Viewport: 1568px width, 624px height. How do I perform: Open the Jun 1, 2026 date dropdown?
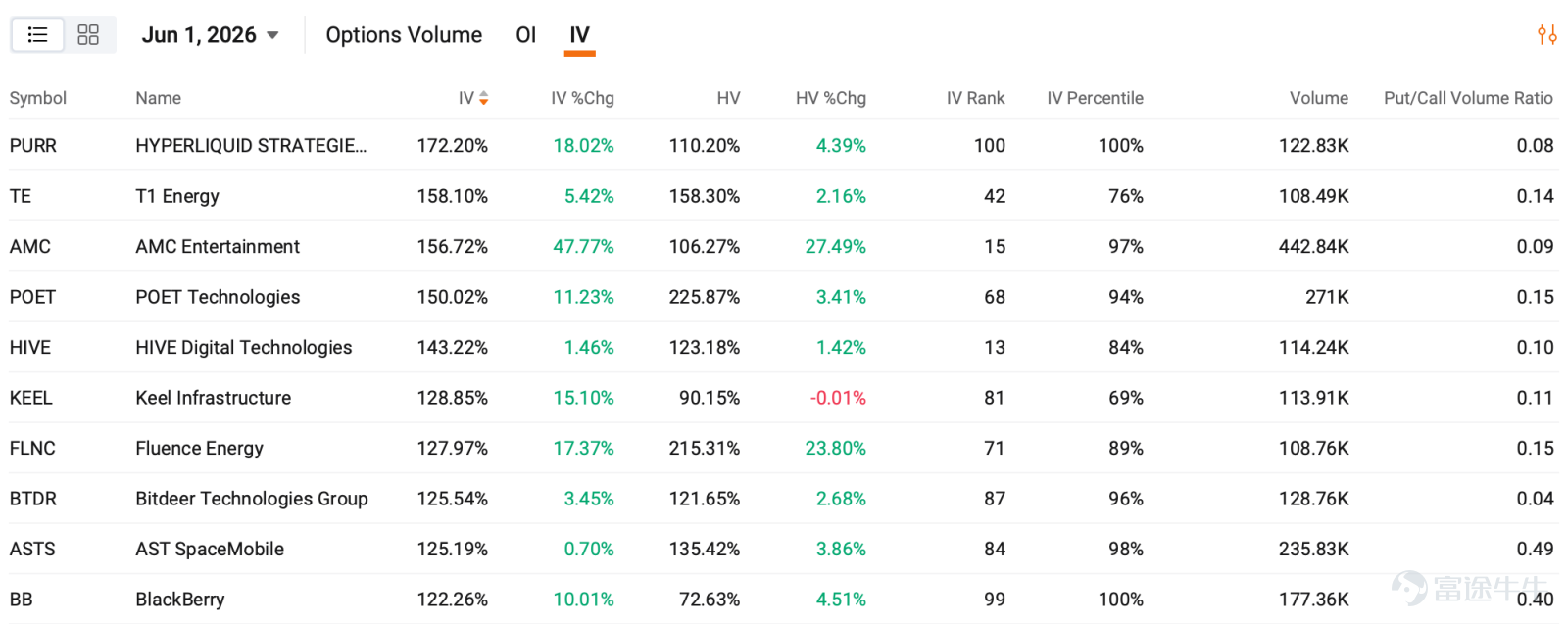coord(210,35)
